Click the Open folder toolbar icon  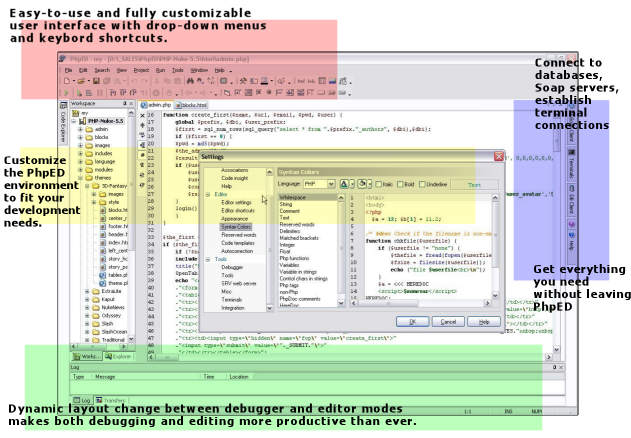[81, 81]
